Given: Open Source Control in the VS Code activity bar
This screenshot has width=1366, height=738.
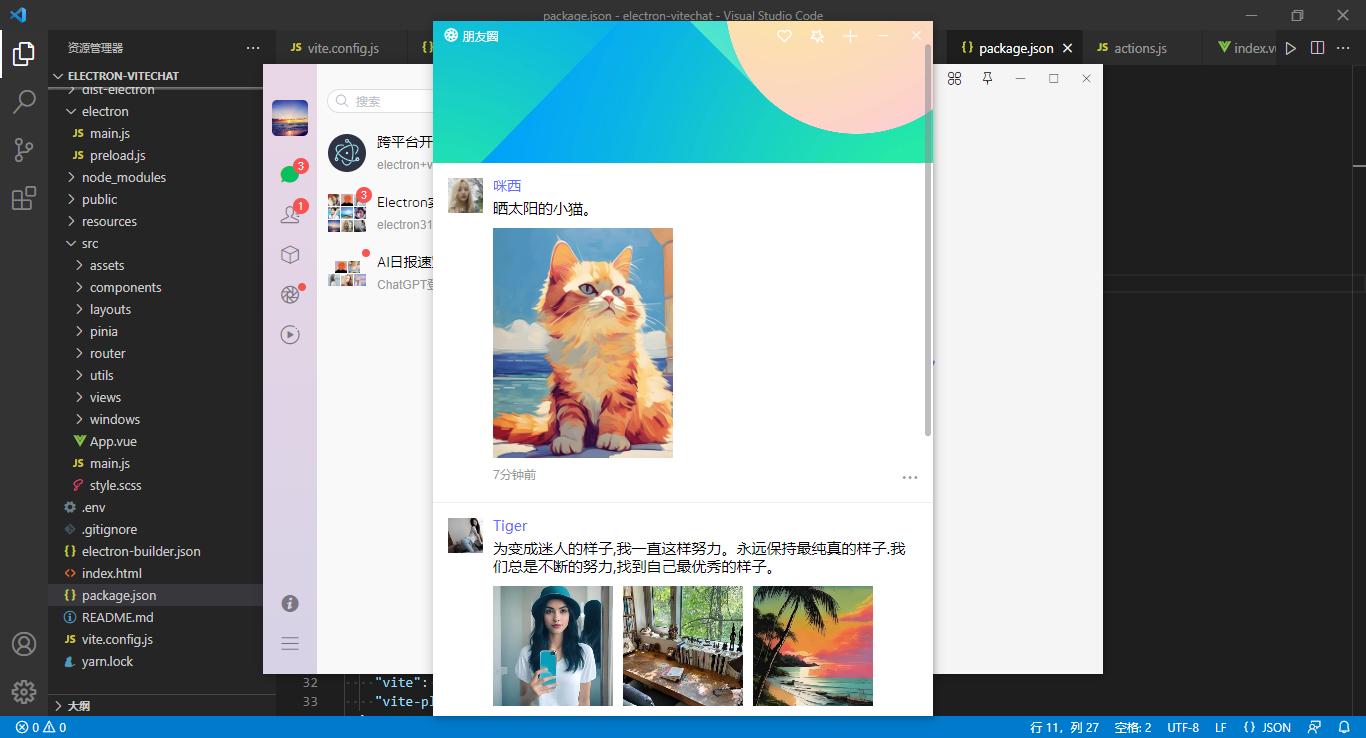Looking at the screenshot, I should [24, 149].
